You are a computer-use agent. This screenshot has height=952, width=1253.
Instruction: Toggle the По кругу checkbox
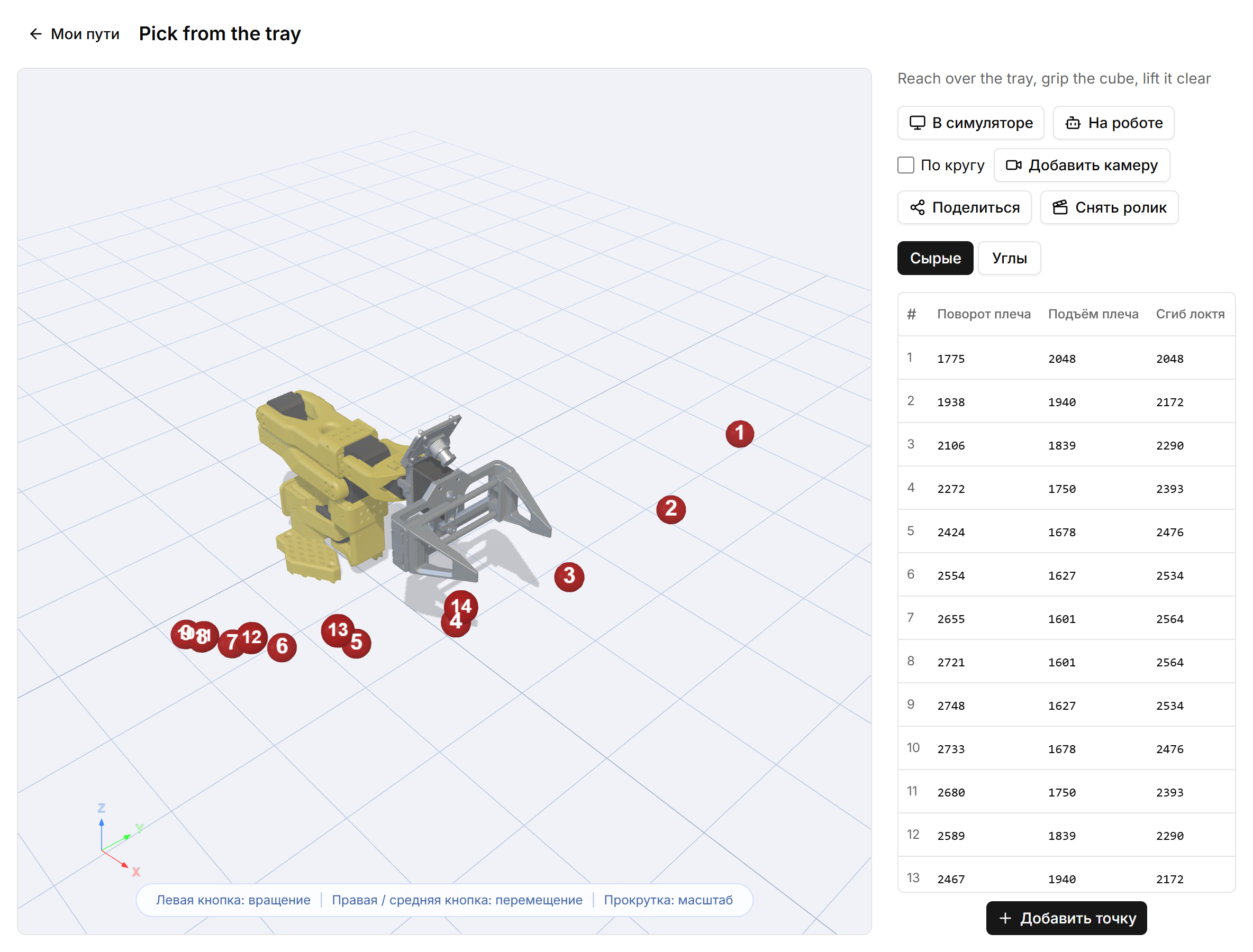click(905, 165)
